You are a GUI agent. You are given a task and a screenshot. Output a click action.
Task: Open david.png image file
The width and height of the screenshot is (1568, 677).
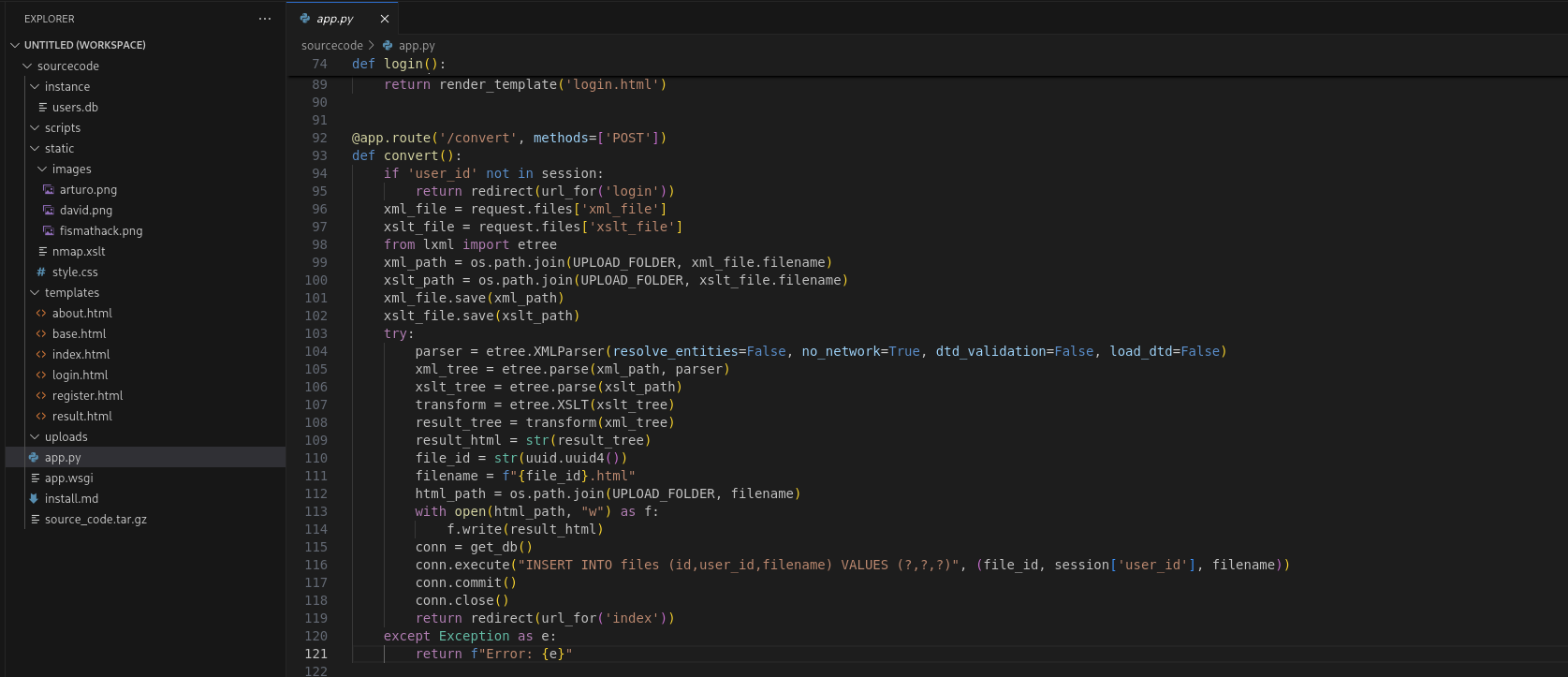pyautogui.click(x=86, y=211)
